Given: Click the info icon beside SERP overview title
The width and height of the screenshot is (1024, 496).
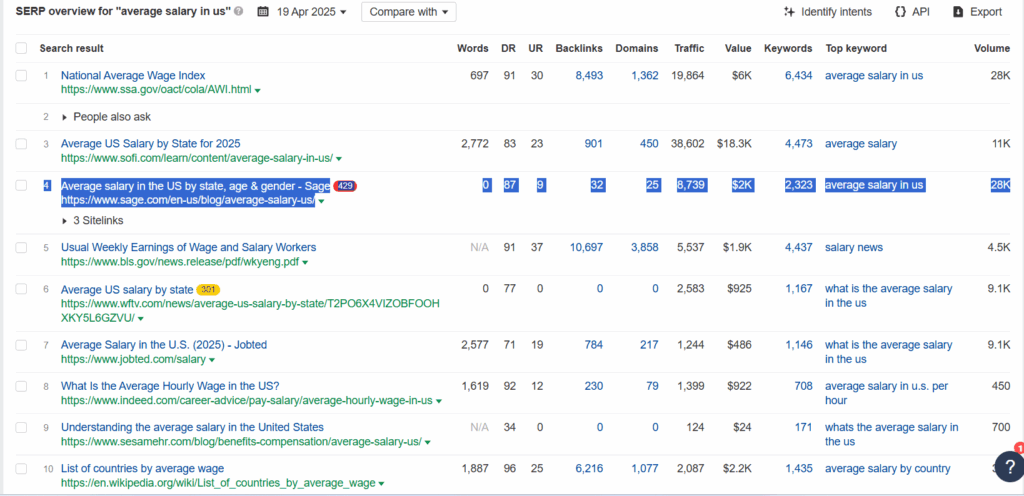Looking at the screenshot, I should click(x=238, y=12).
